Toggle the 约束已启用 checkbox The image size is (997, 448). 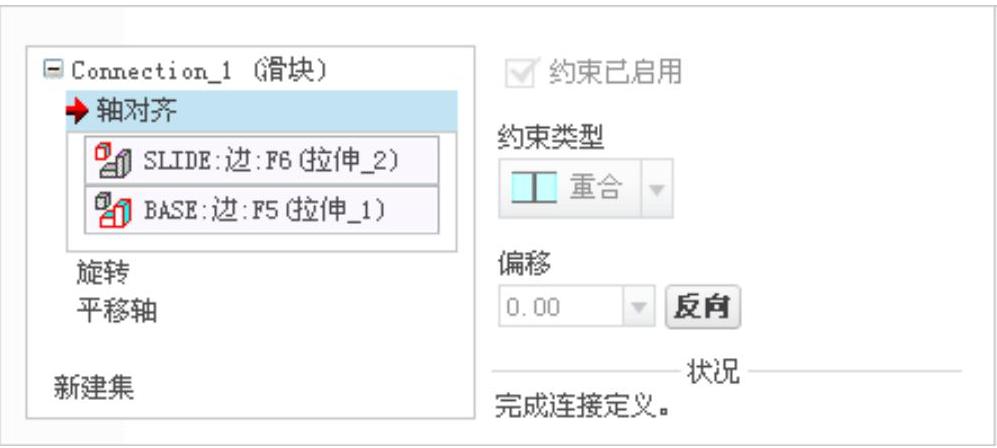tap(522, 72)
